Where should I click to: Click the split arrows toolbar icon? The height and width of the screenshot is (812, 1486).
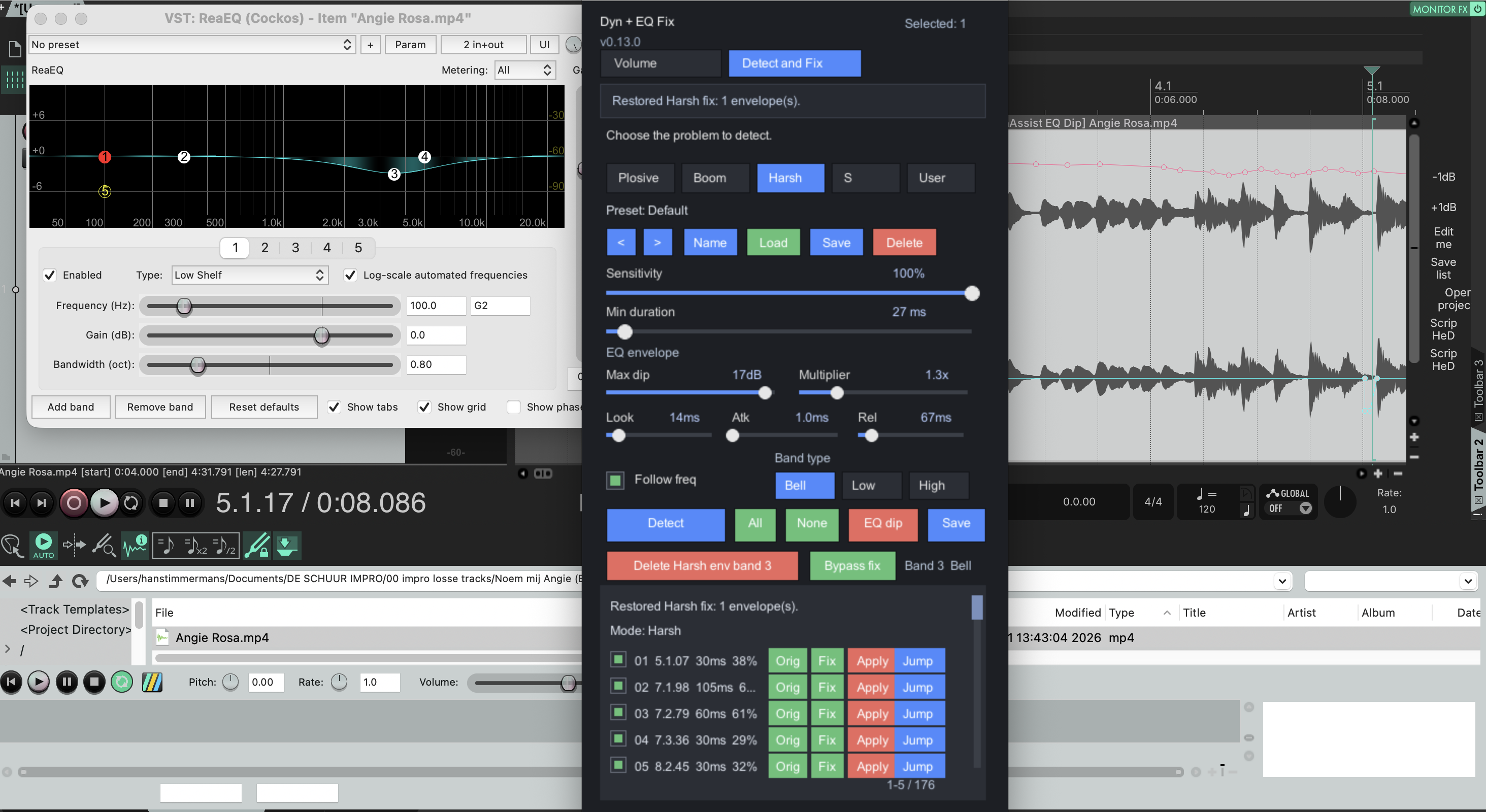(74, 545)
